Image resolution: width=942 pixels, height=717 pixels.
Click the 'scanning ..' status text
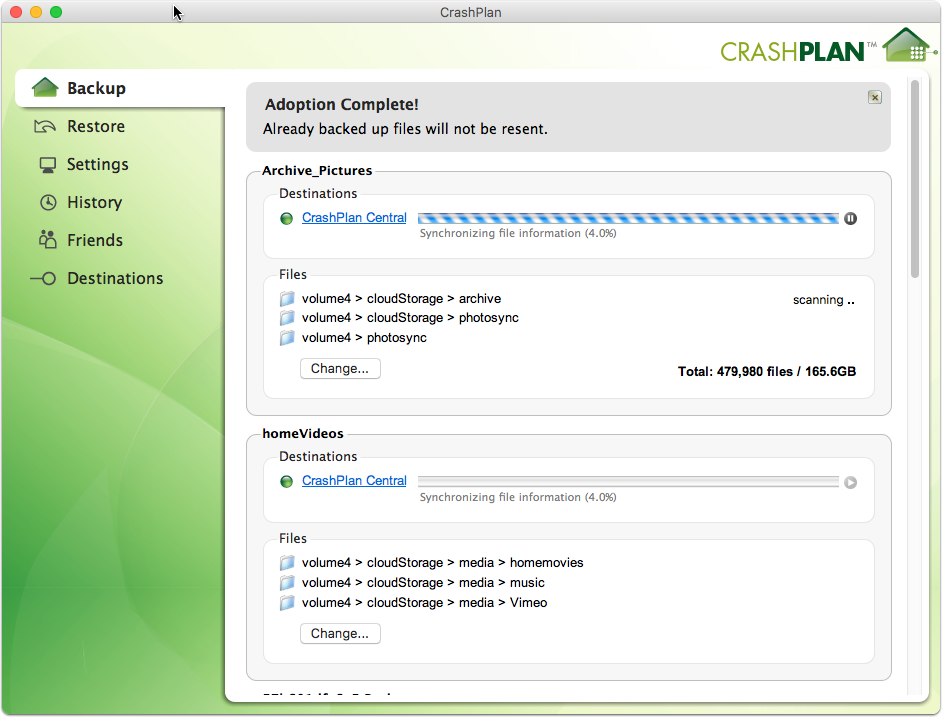tap(824, 300)
